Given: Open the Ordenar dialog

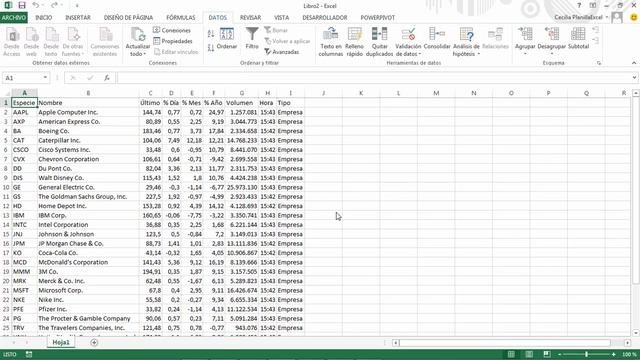Looking at the screenshot, I should [x=227, y=39].
